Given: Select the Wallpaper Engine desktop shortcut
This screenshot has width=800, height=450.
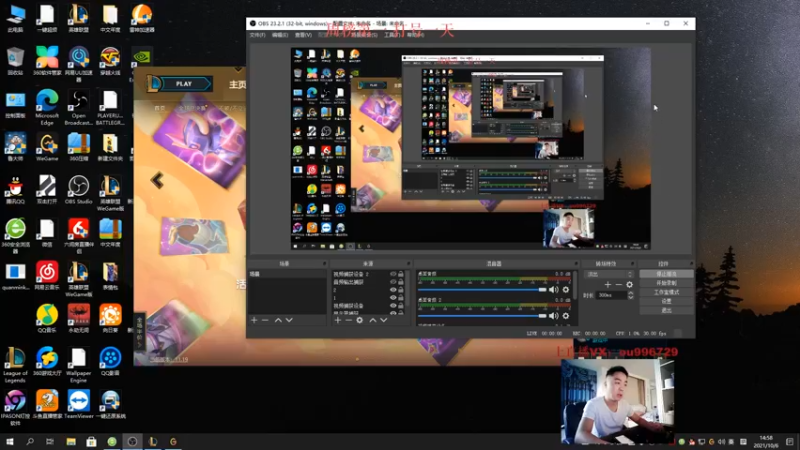Looking at the screenshot, I should tap(79, 364).
